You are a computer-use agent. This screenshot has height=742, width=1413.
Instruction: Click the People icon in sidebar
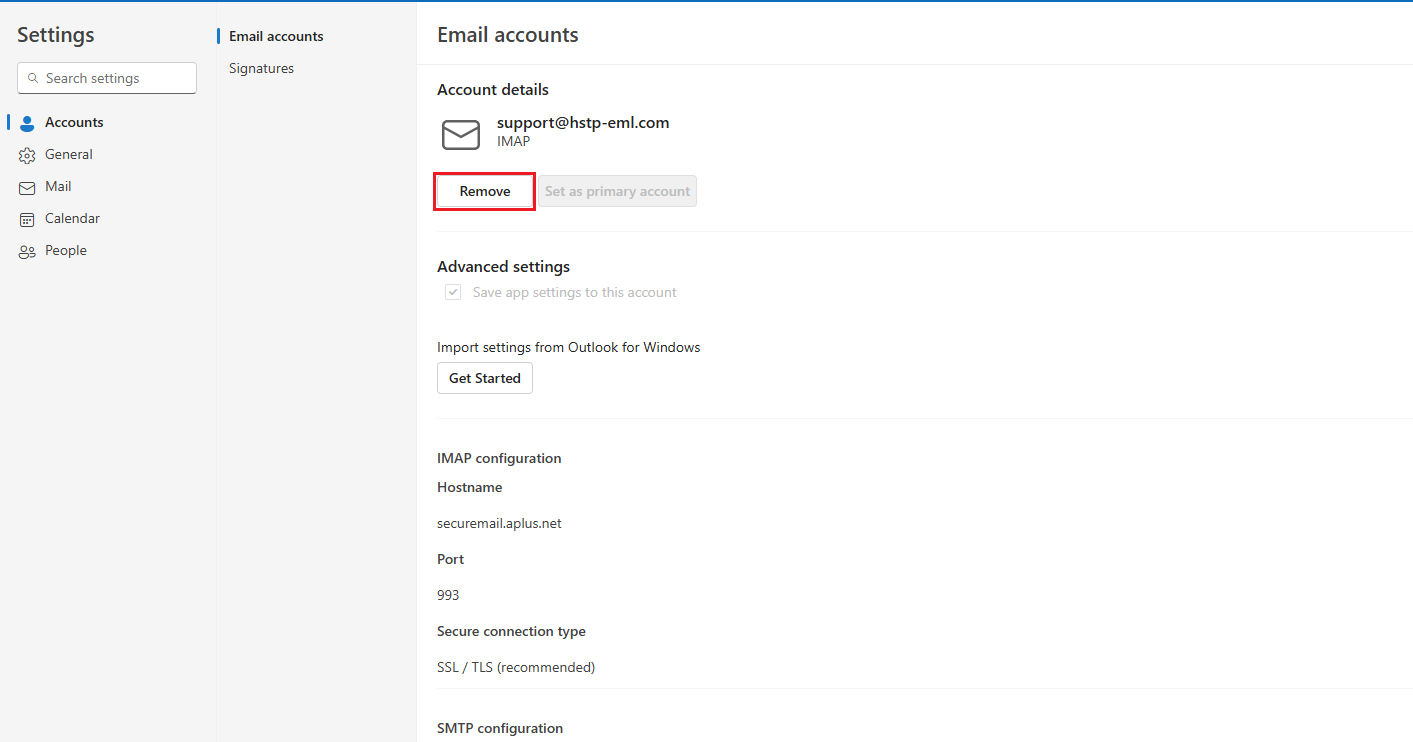coord(27,251)
